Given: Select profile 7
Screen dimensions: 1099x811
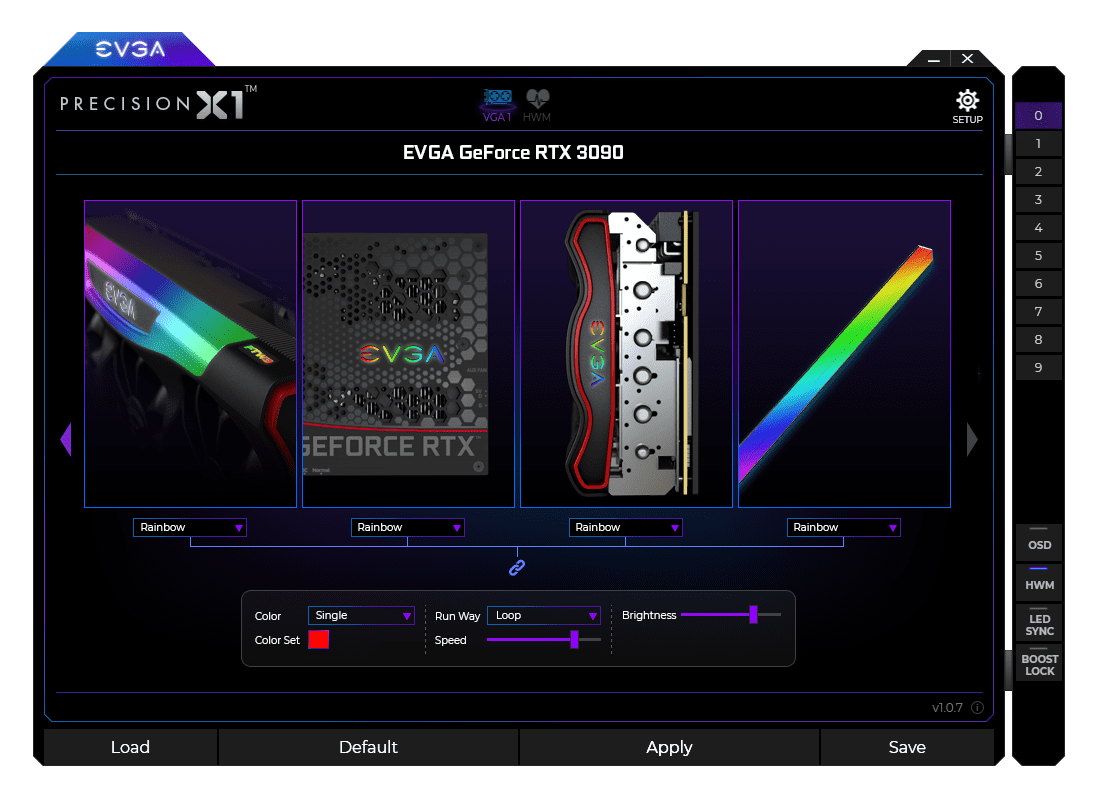Looking at the screenshot, I should (x=1038, y=312).
